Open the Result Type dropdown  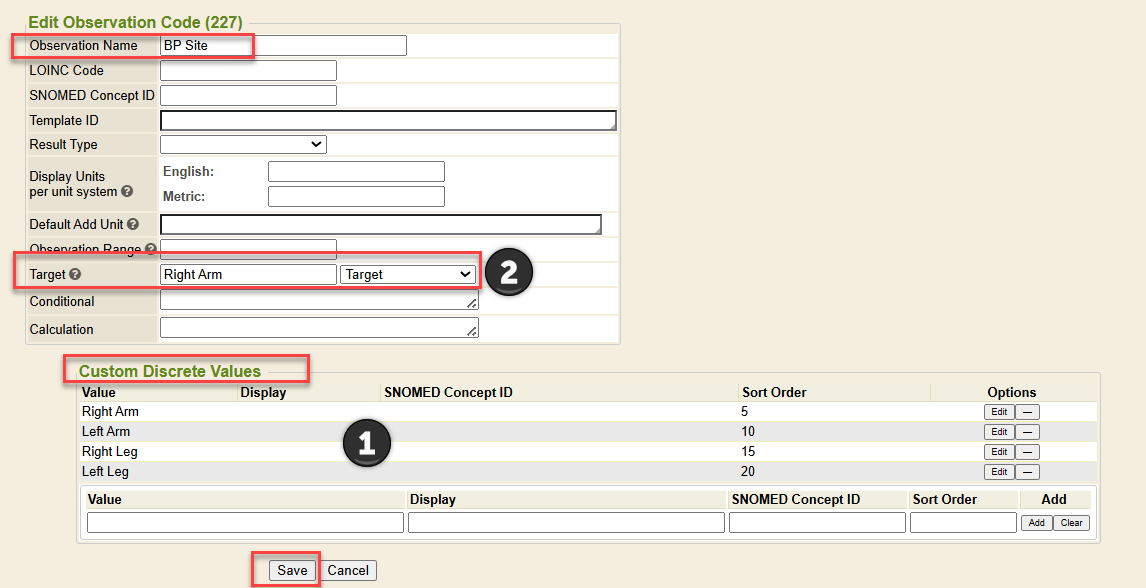coord(243,145)
